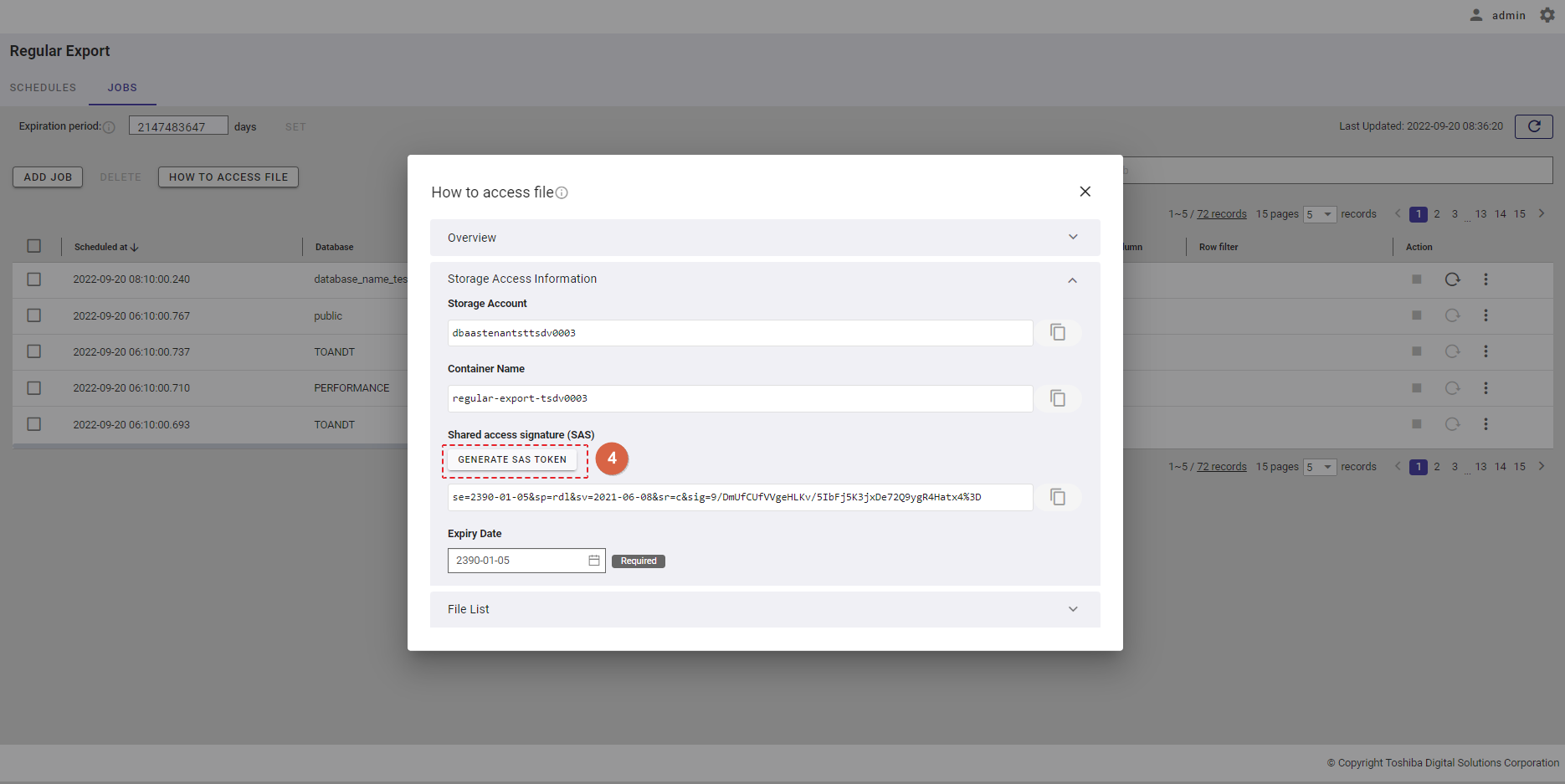Collapse the Storage Access Information section

pyautogui.click(x=1073, y=280)
